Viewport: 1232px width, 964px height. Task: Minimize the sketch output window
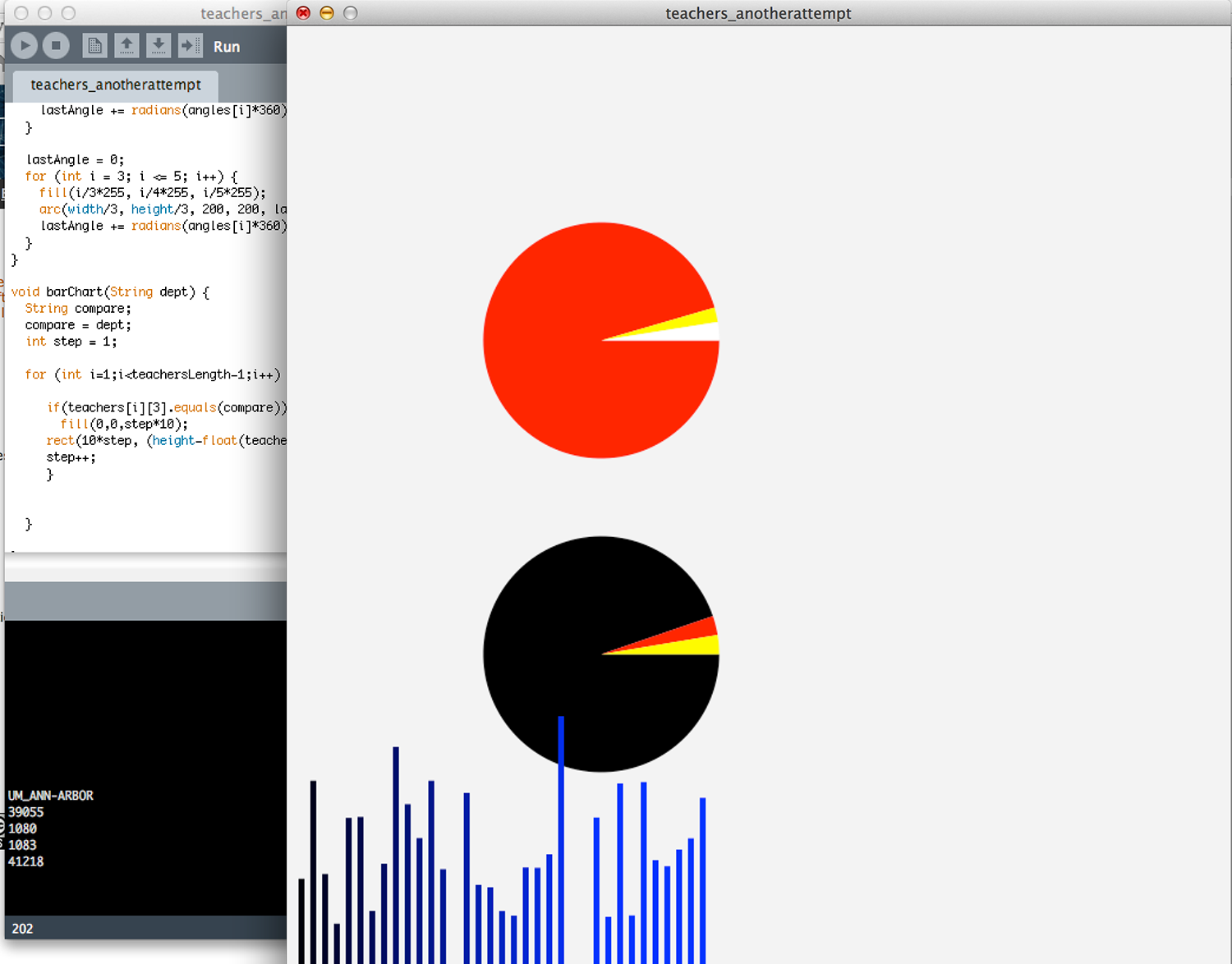pos(327,13)
